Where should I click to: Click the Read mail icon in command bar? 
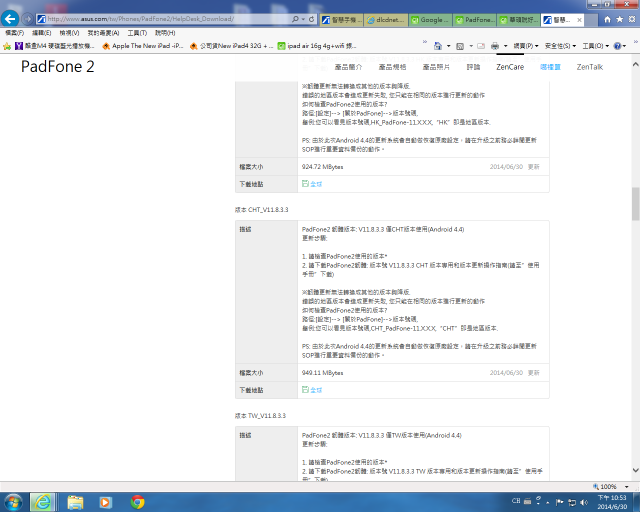pos(481,46)
